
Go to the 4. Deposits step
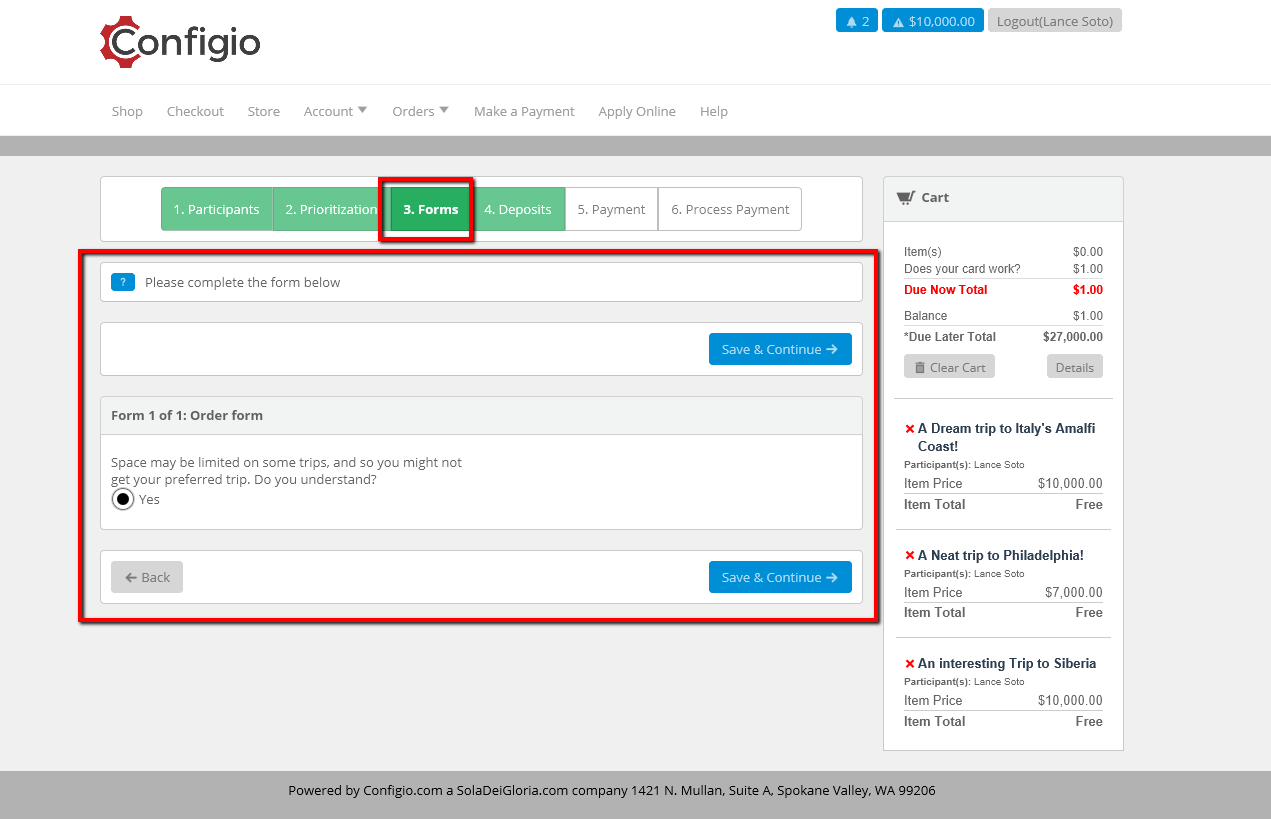coord(518,209)
